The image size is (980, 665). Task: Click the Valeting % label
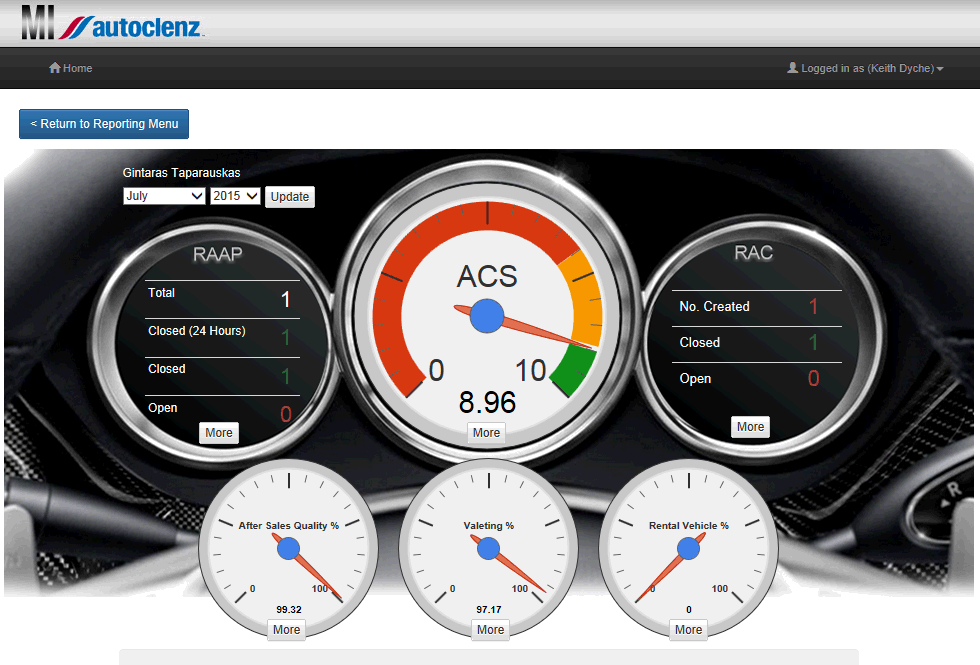(489, 526)
